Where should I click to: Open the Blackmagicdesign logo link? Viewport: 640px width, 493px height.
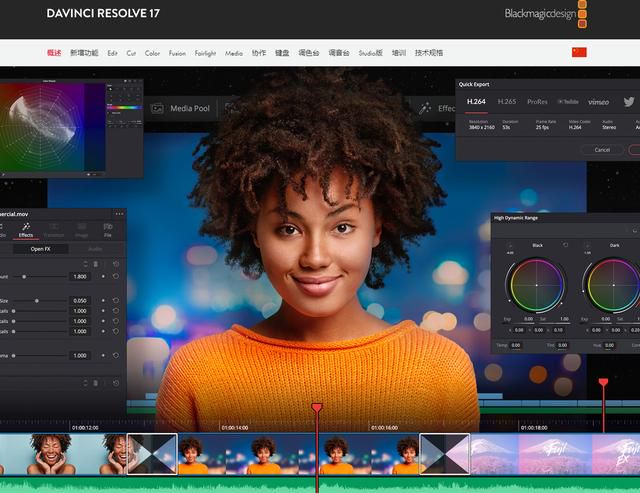coord(546,14)
